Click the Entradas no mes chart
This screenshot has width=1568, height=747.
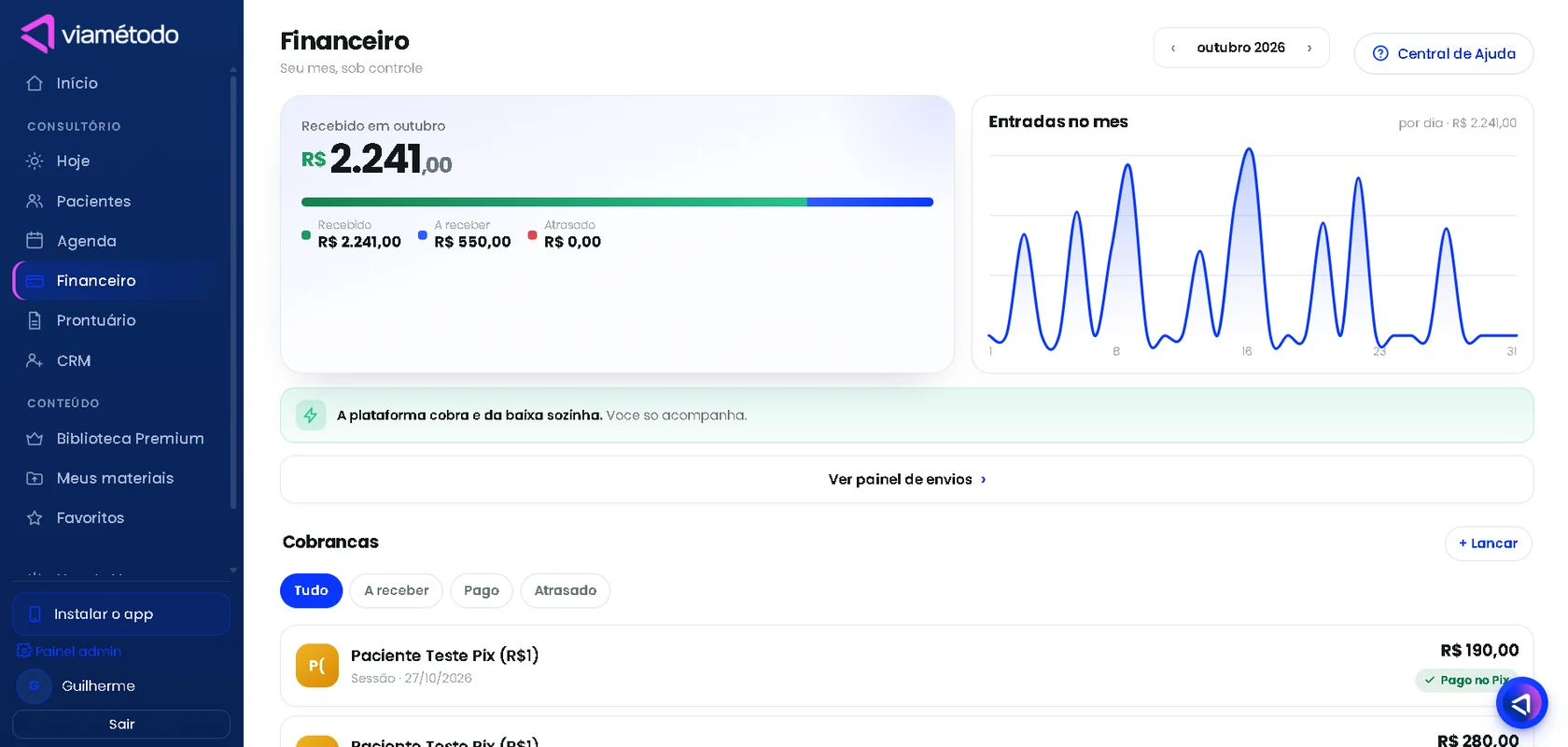pos(1253,249)
